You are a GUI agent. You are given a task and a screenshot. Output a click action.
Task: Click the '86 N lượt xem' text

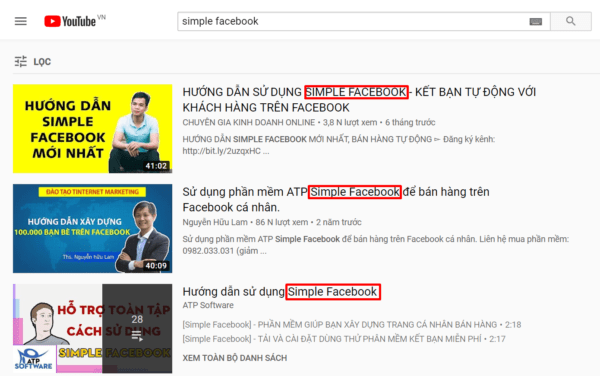click(x=282, y=222)
